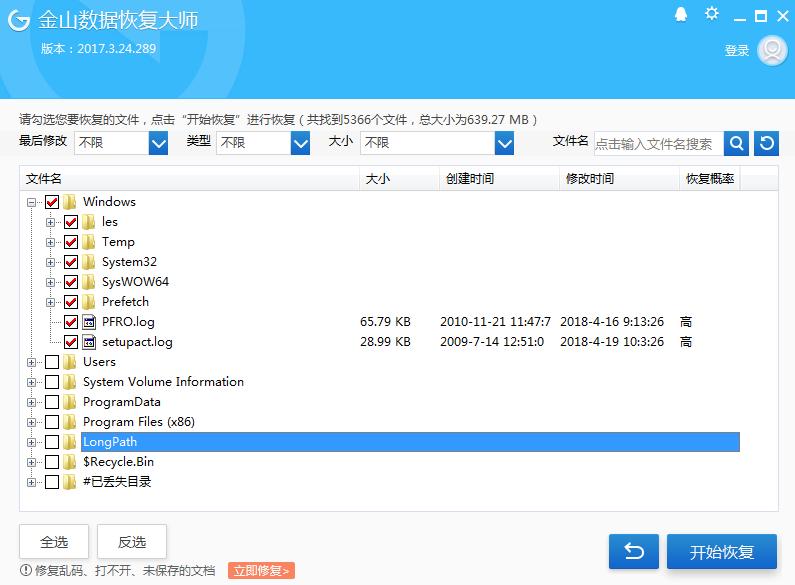The image size is (795, 585).
Task: Click the ProgramData folder icon
Action: point(69,402)
